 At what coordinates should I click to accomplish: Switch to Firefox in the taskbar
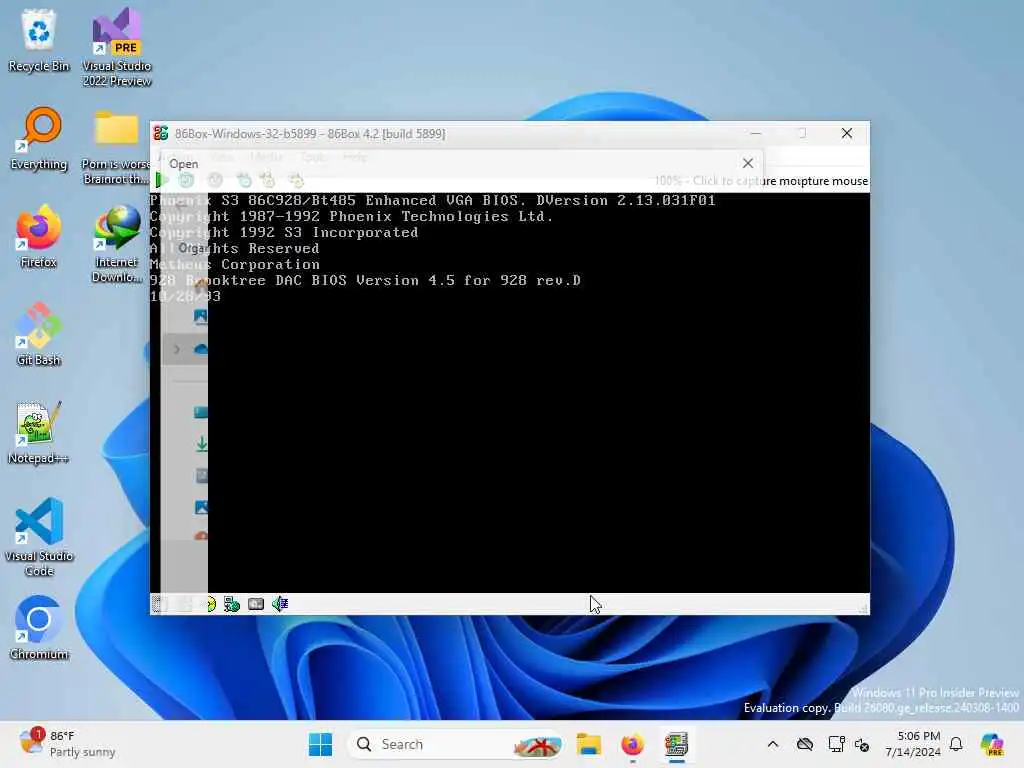coord(632,744)
